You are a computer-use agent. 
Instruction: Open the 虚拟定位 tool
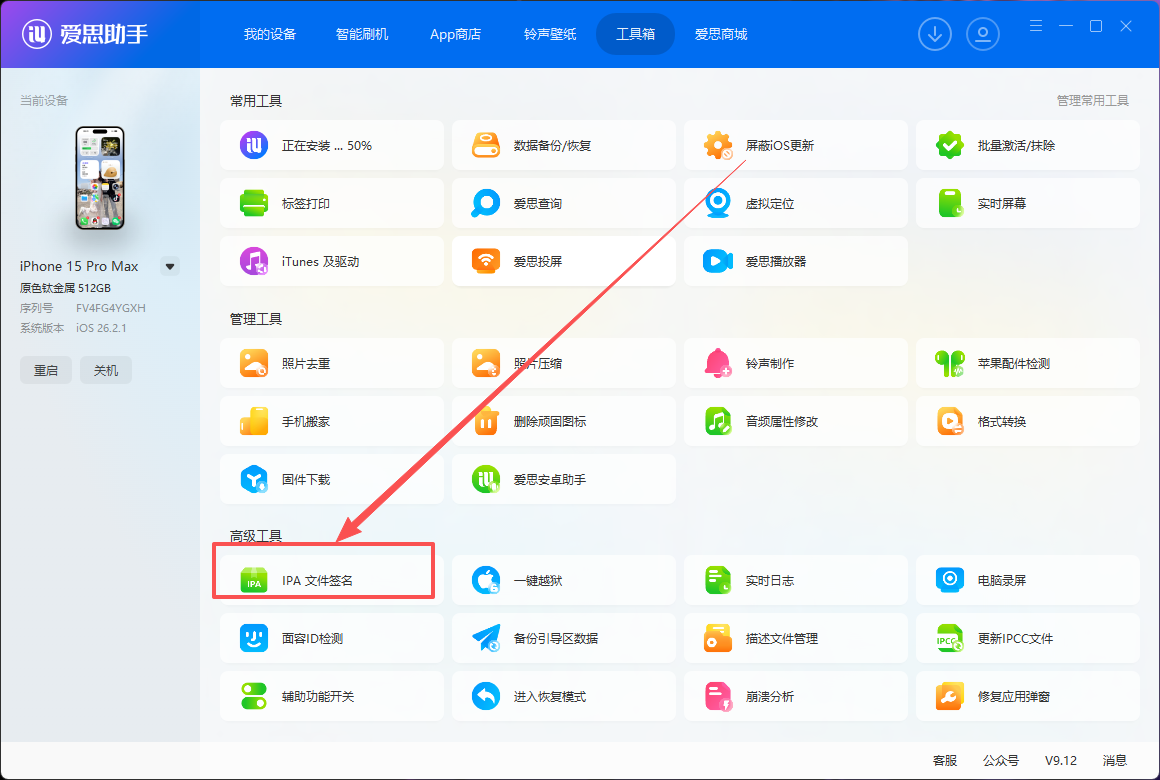point(795,203)
